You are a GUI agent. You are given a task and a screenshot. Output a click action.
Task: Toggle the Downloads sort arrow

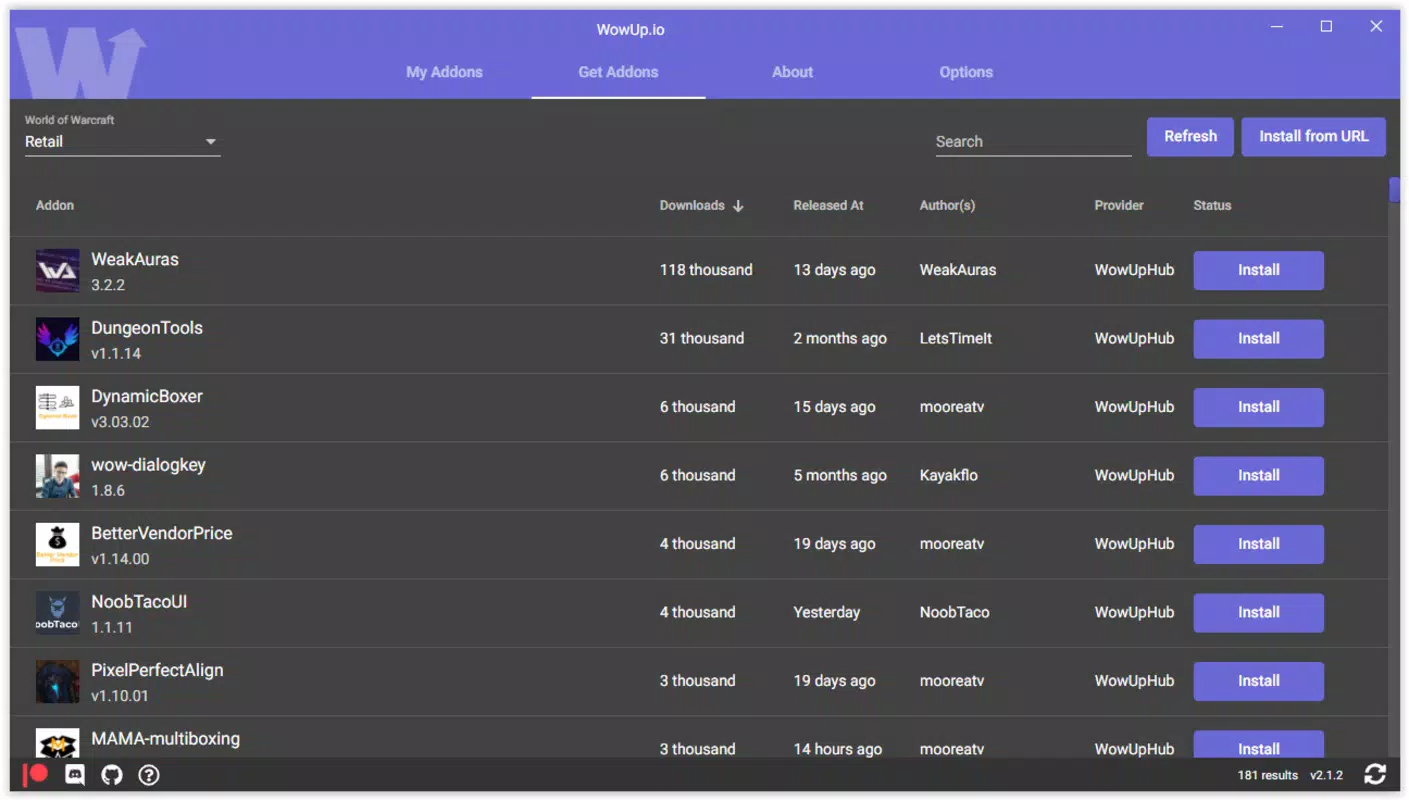738,206
